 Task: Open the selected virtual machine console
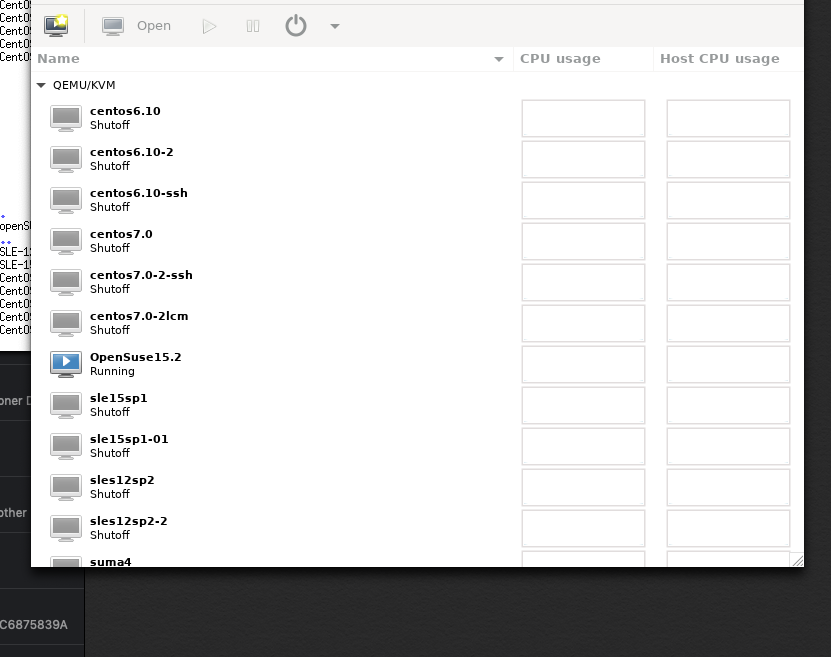coord(137,26)
